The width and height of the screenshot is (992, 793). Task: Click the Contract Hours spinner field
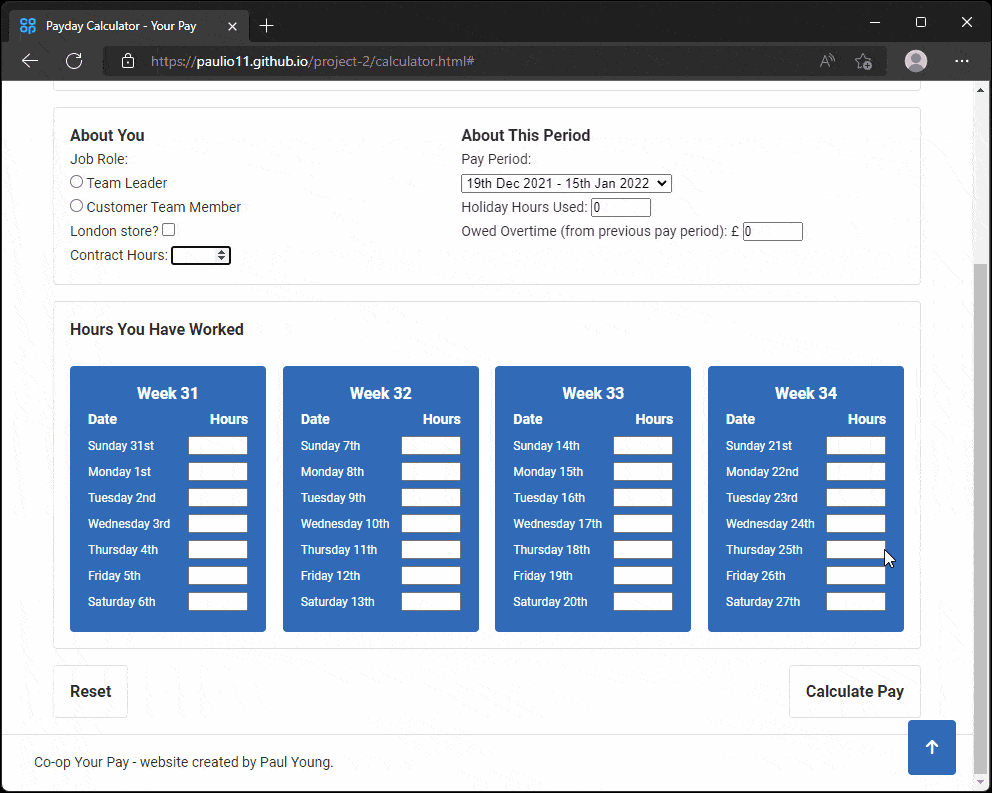point(200,255)
